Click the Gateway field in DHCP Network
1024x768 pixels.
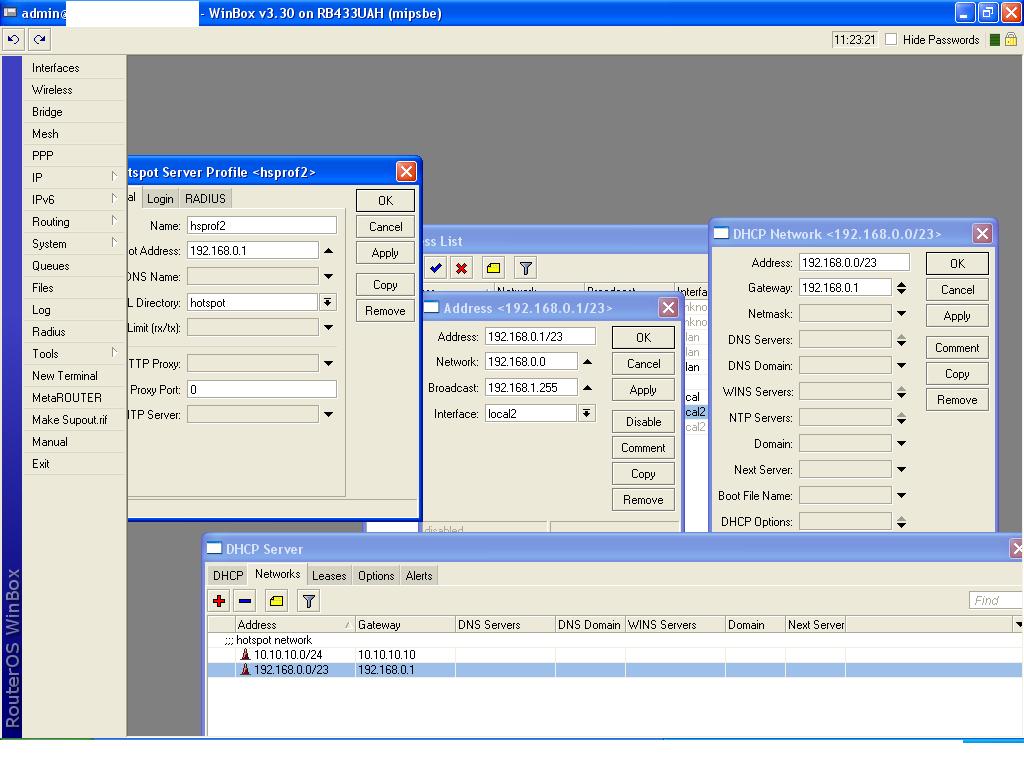click(x=845, y=288)
